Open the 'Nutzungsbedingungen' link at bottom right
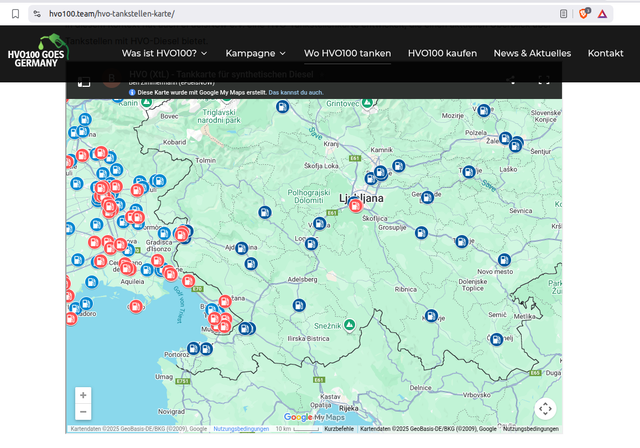 [x=531, y=429]
